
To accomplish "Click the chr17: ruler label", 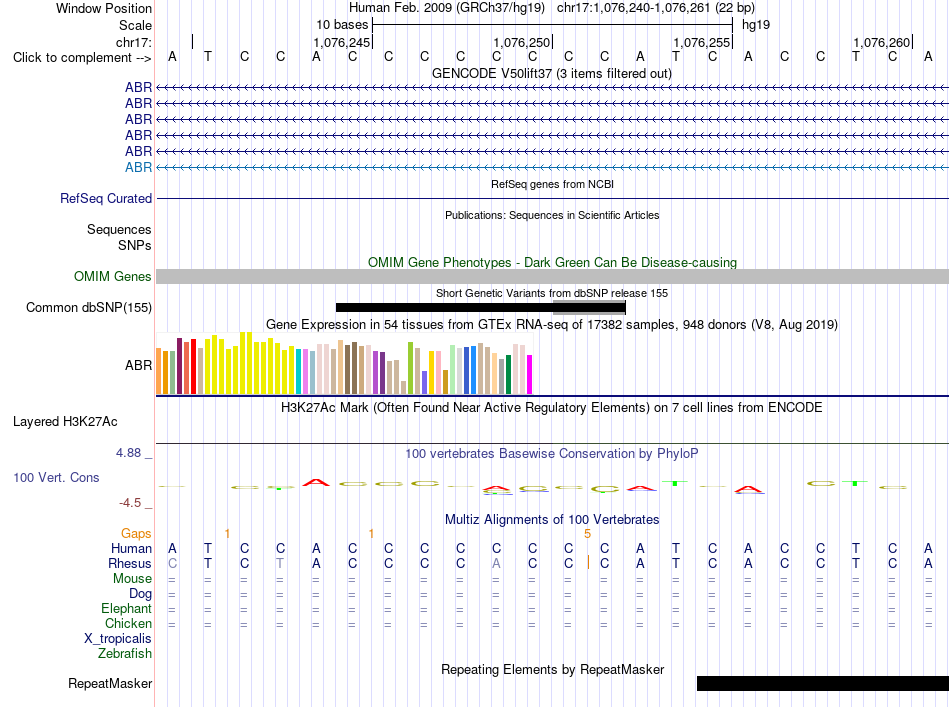I will (x=133, y=42).
